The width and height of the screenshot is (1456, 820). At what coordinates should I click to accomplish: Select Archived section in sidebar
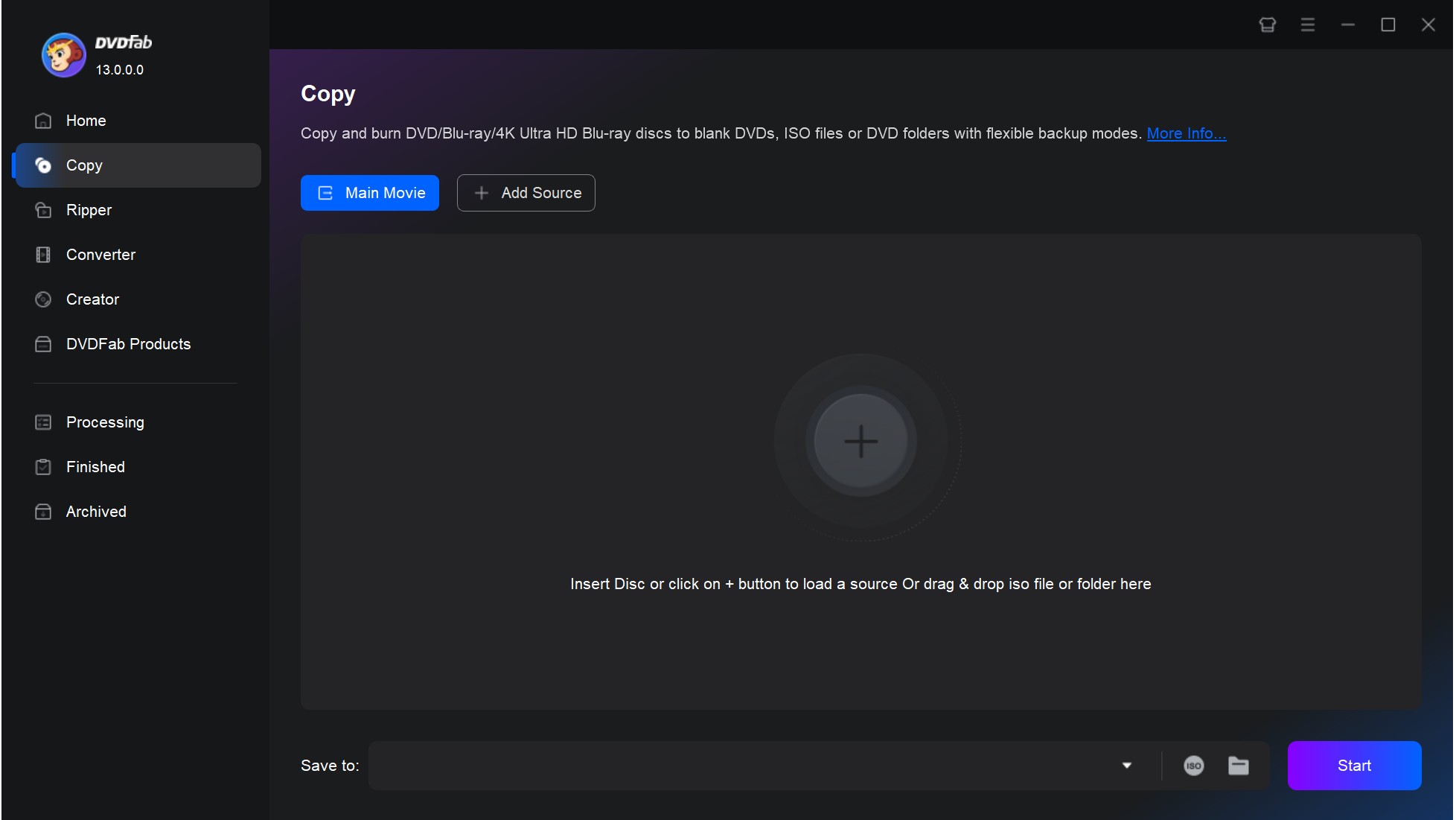(96, 511)
